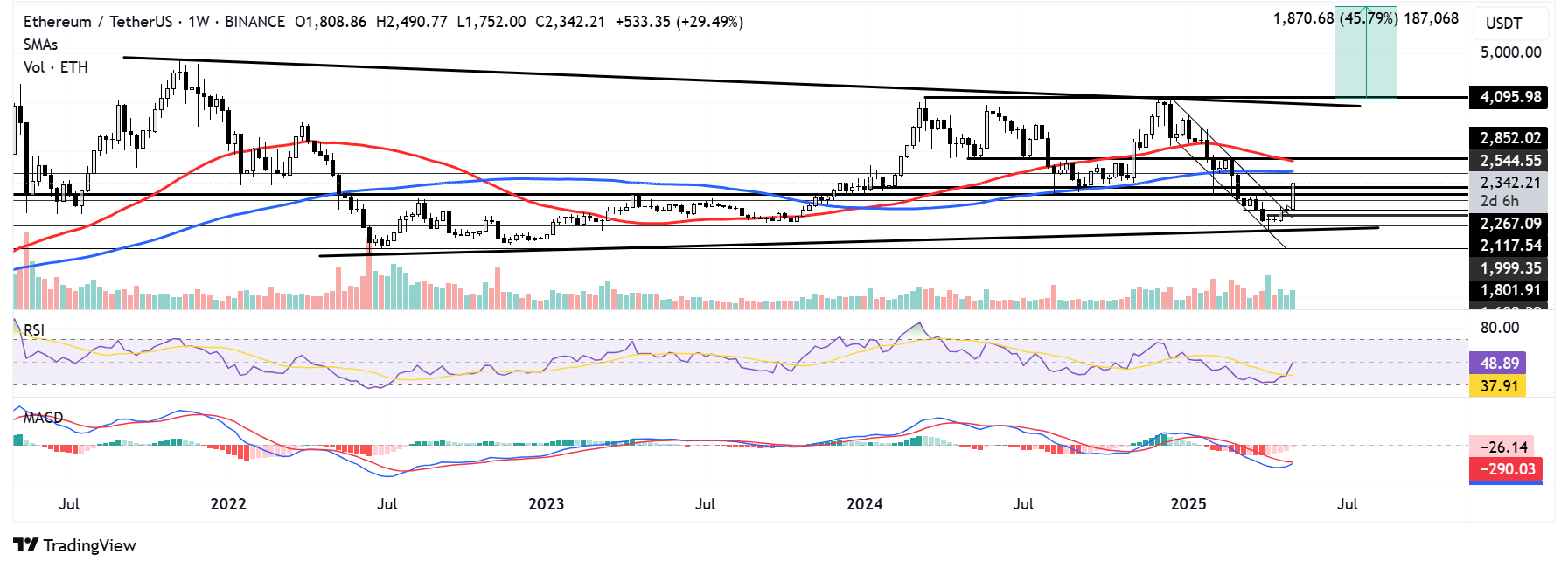Select the green price range measurement box

point(1366,52)
